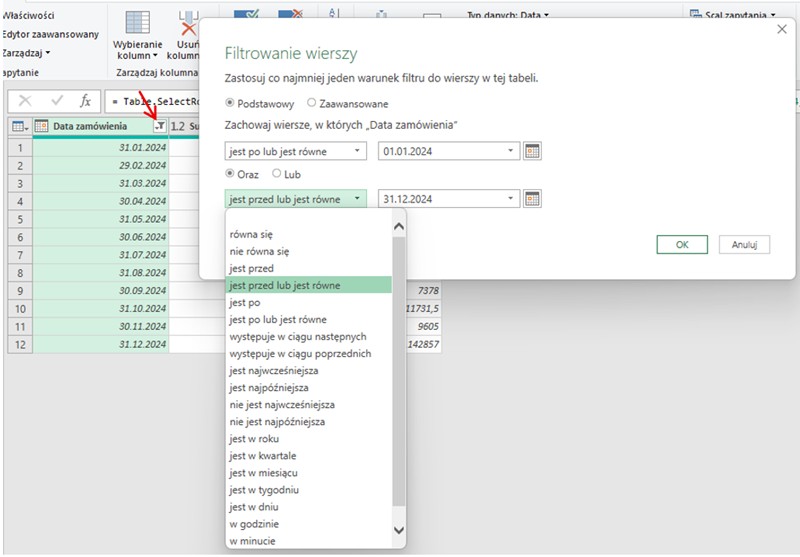Click the OK button
Viewport: 800px width, 557px height.
(x=682, y=244)
